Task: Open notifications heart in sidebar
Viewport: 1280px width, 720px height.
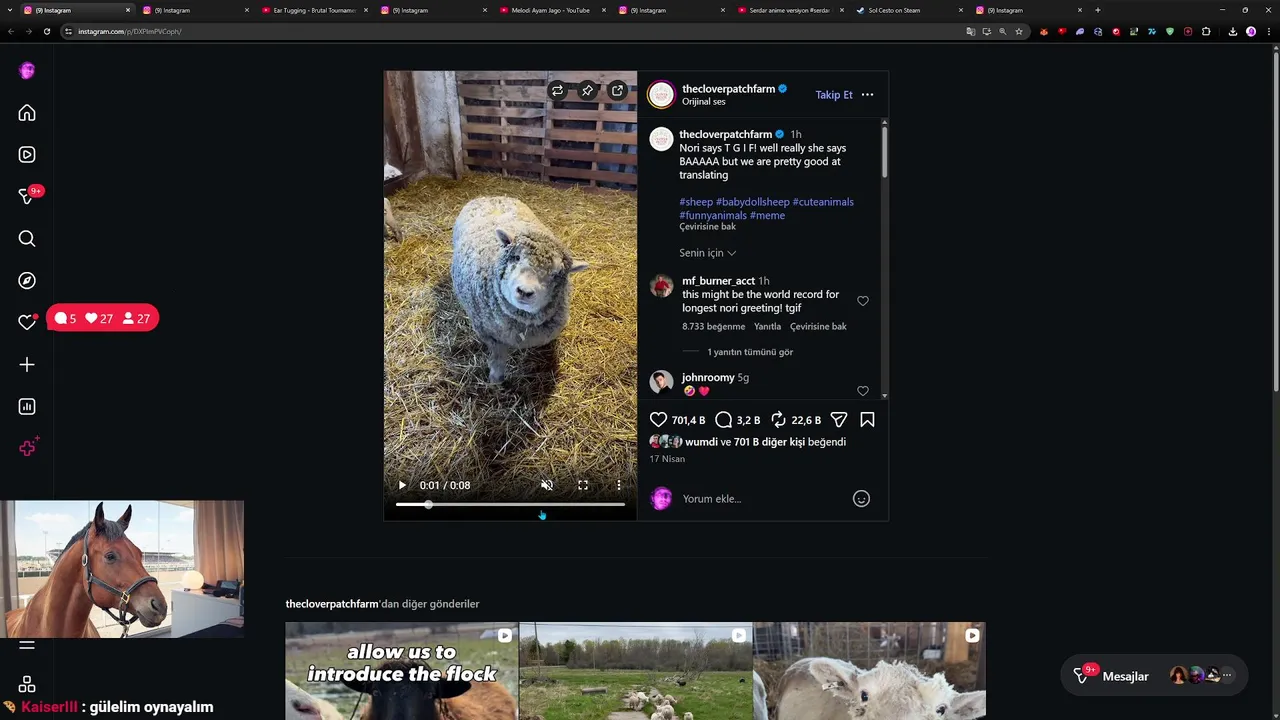Action: click(27, 322)
